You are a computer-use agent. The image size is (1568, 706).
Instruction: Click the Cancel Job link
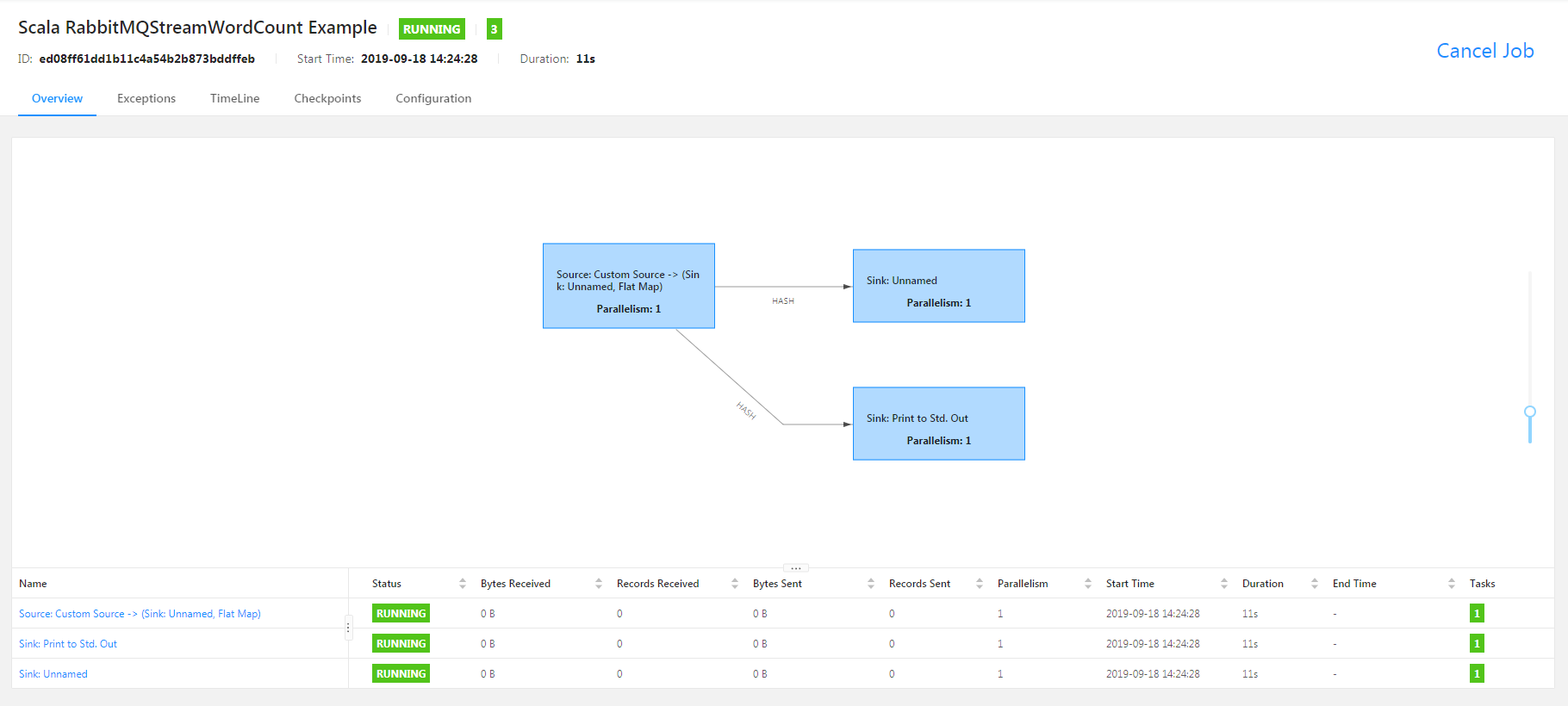1484,51
